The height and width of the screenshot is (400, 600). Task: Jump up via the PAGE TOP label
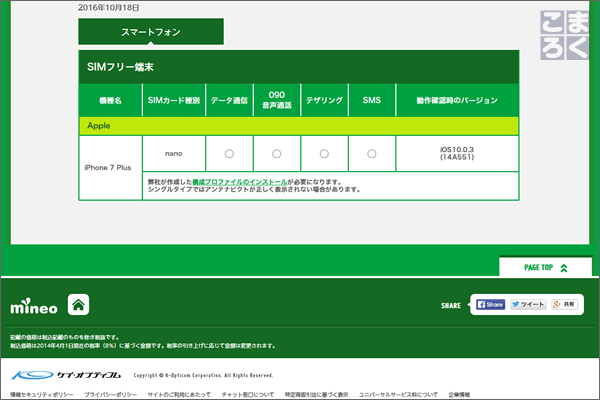(x=538, y=268)
